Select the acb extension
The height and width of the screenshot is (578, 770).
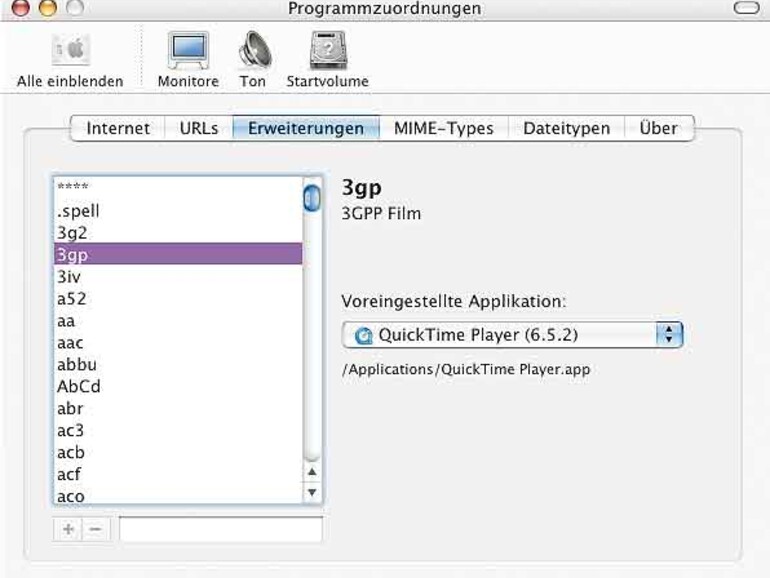178,452
